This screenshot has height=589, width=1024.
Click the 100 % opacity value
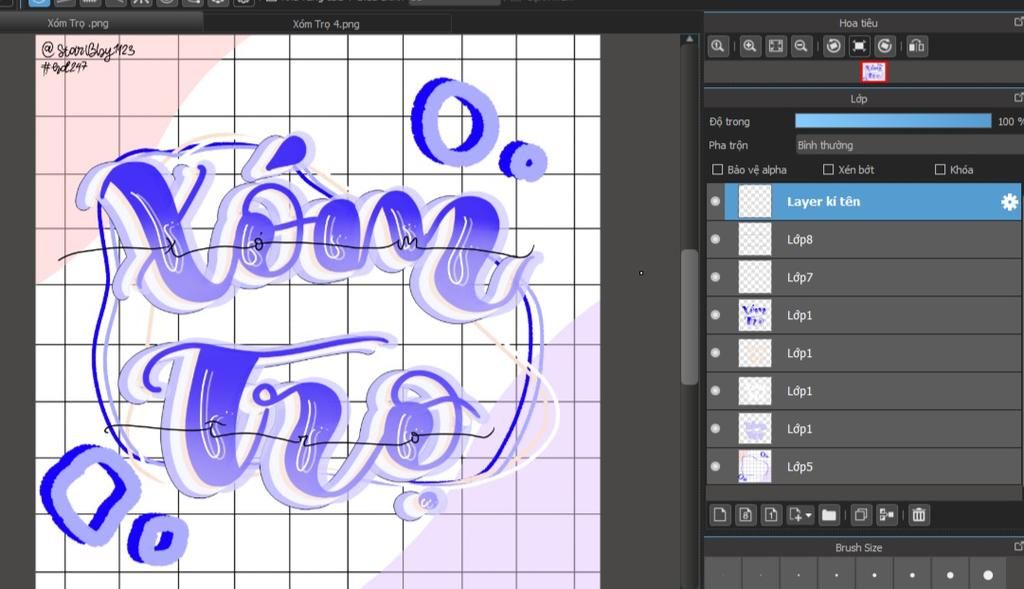point(1010,121)
